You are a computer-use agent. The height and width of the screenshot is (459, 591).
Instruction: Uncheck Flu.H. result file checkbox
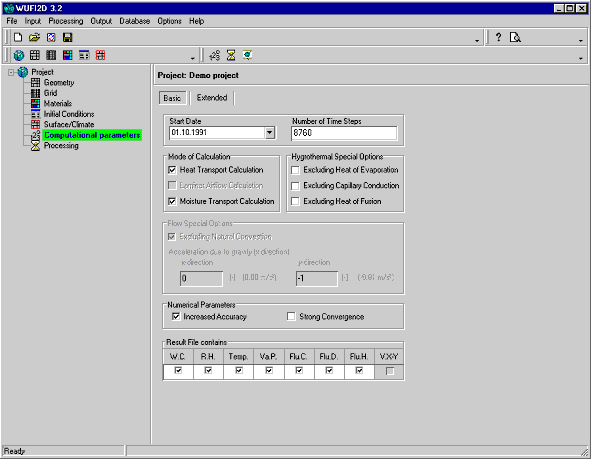point(359,371)
